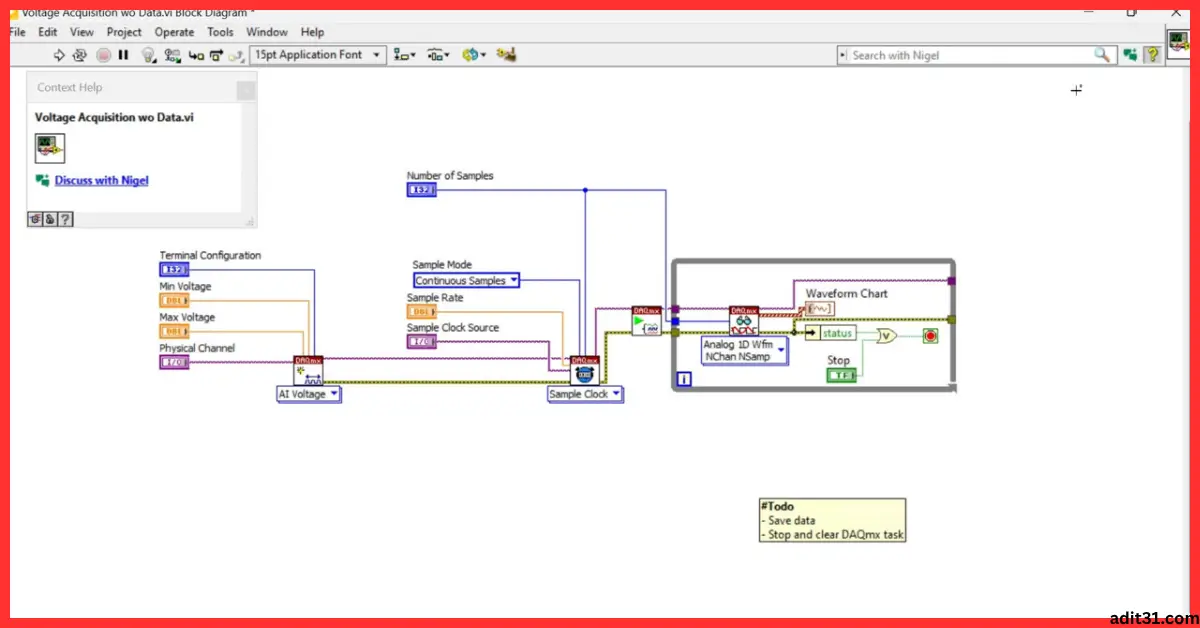Select the DAQmx Timing node

click(x=584, y=370)
